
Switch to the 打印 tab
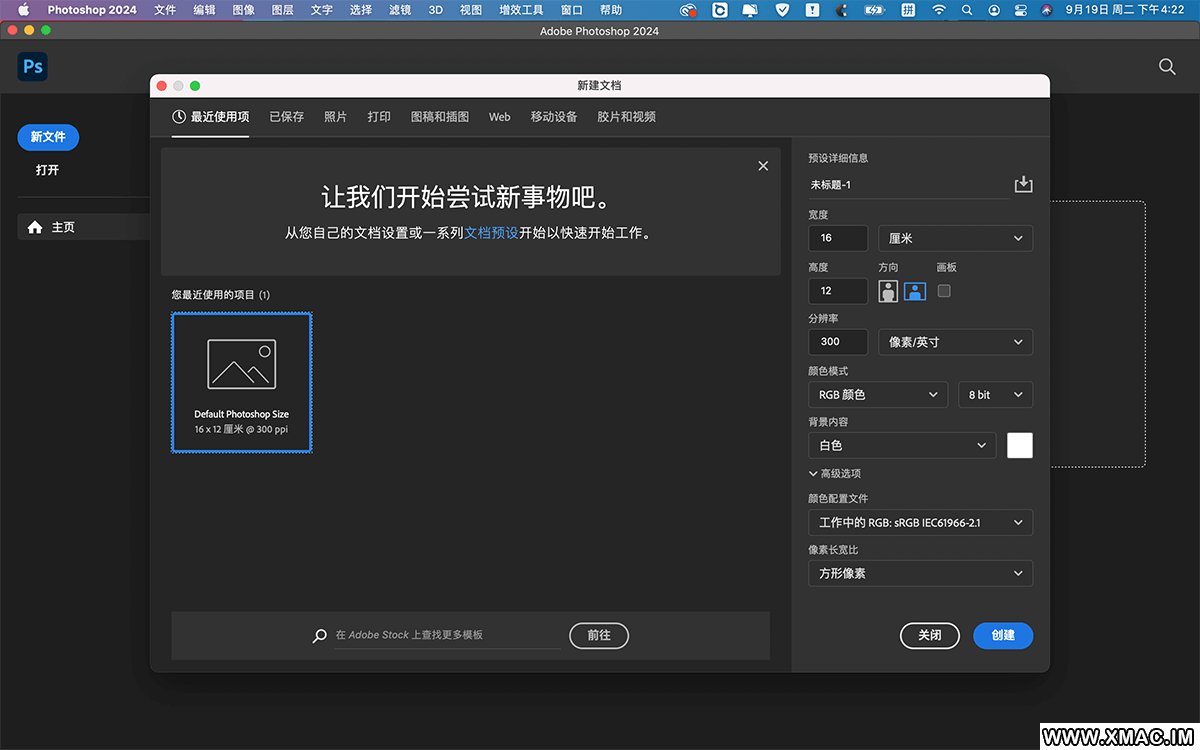tap(379, 117)
